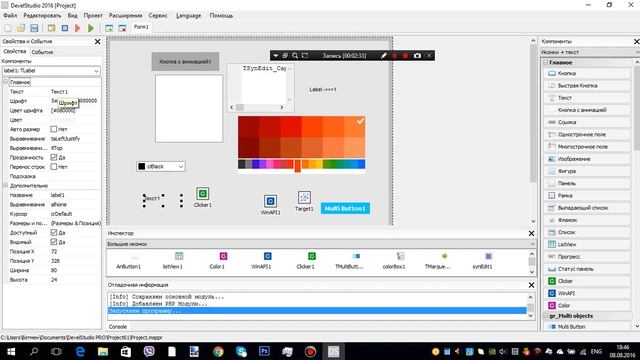Open File Explorer from the taskbar
Viewport: 640px width, 360px height.
coord(103,351)
